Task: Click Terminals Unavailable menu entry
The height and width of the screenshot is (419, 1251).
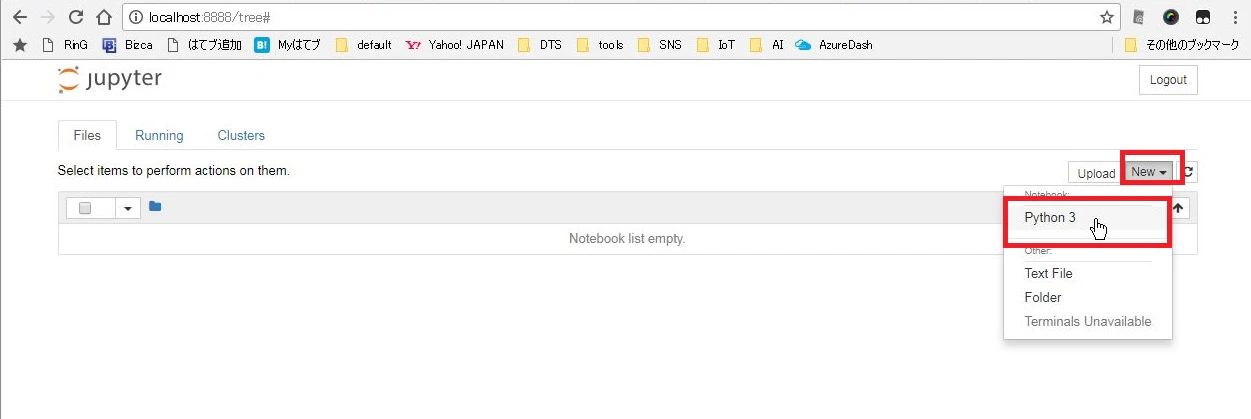Action: coord(1088,321)
